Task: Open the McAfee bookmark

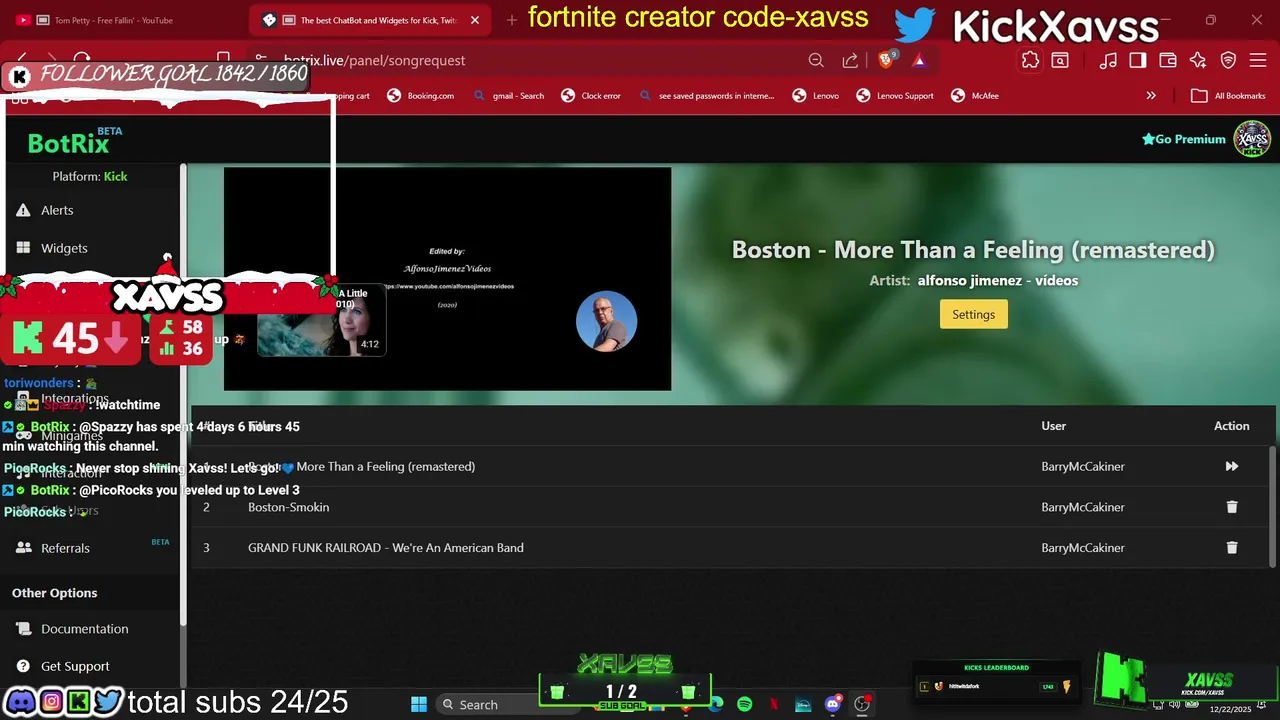Action: [974, 96]
